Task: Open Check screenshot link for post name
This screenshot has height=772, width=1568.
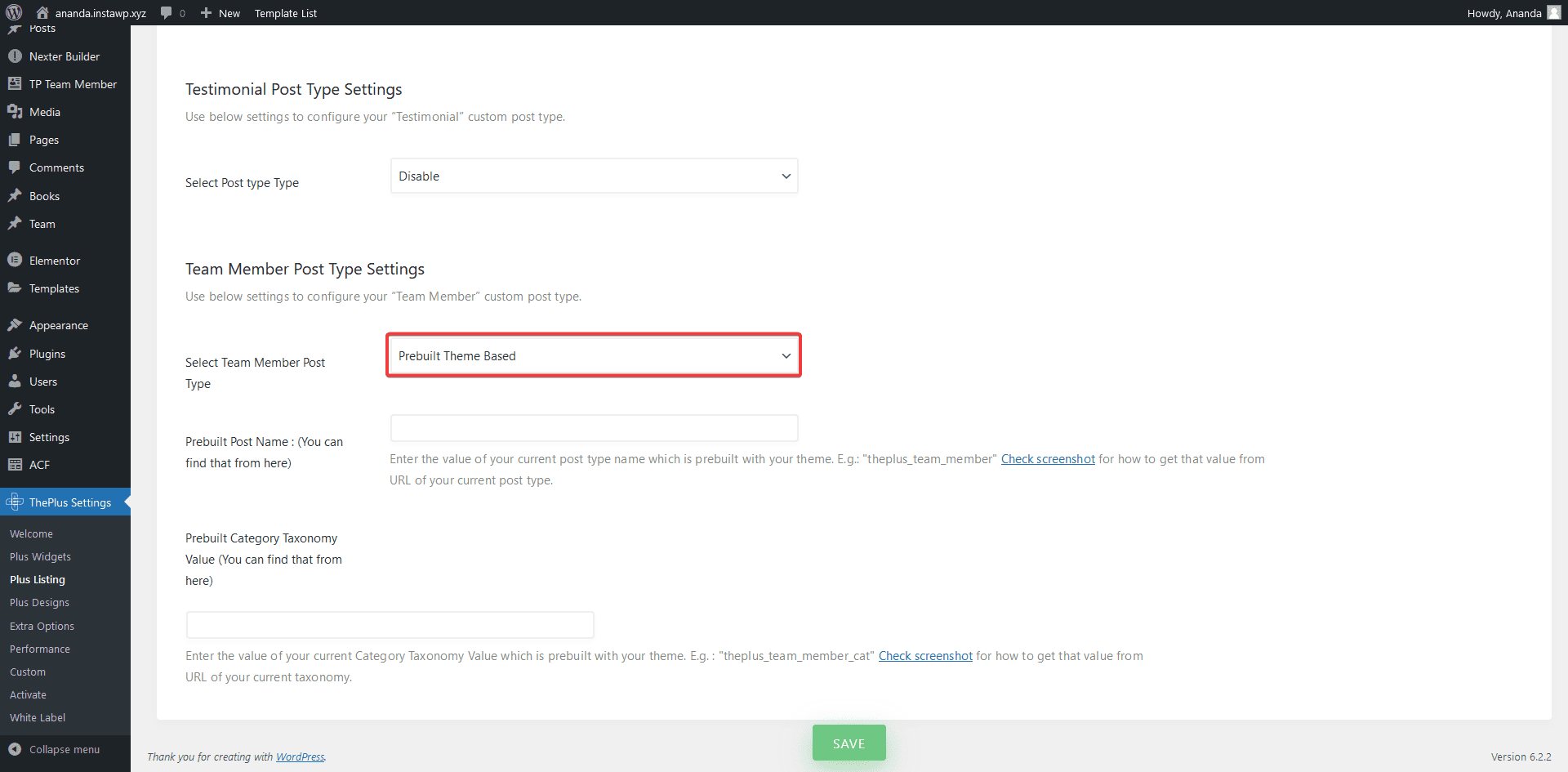Action: click(x=1048, y=459)
